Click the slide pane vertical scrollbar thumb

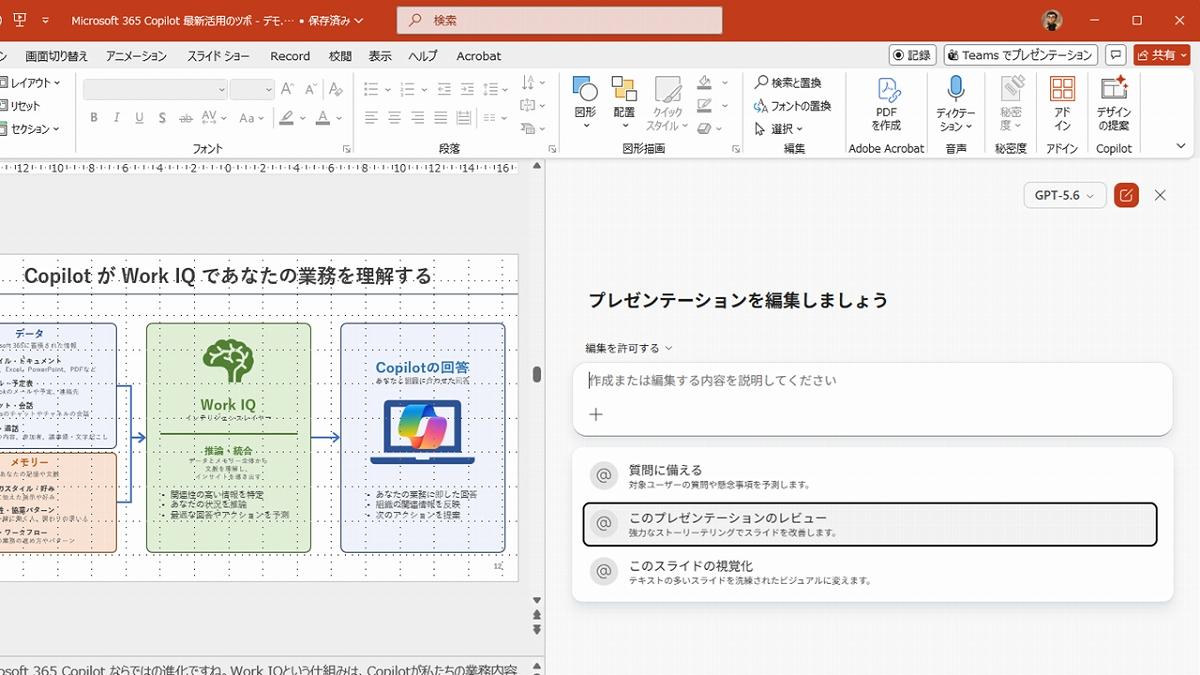tap(537, 375)
